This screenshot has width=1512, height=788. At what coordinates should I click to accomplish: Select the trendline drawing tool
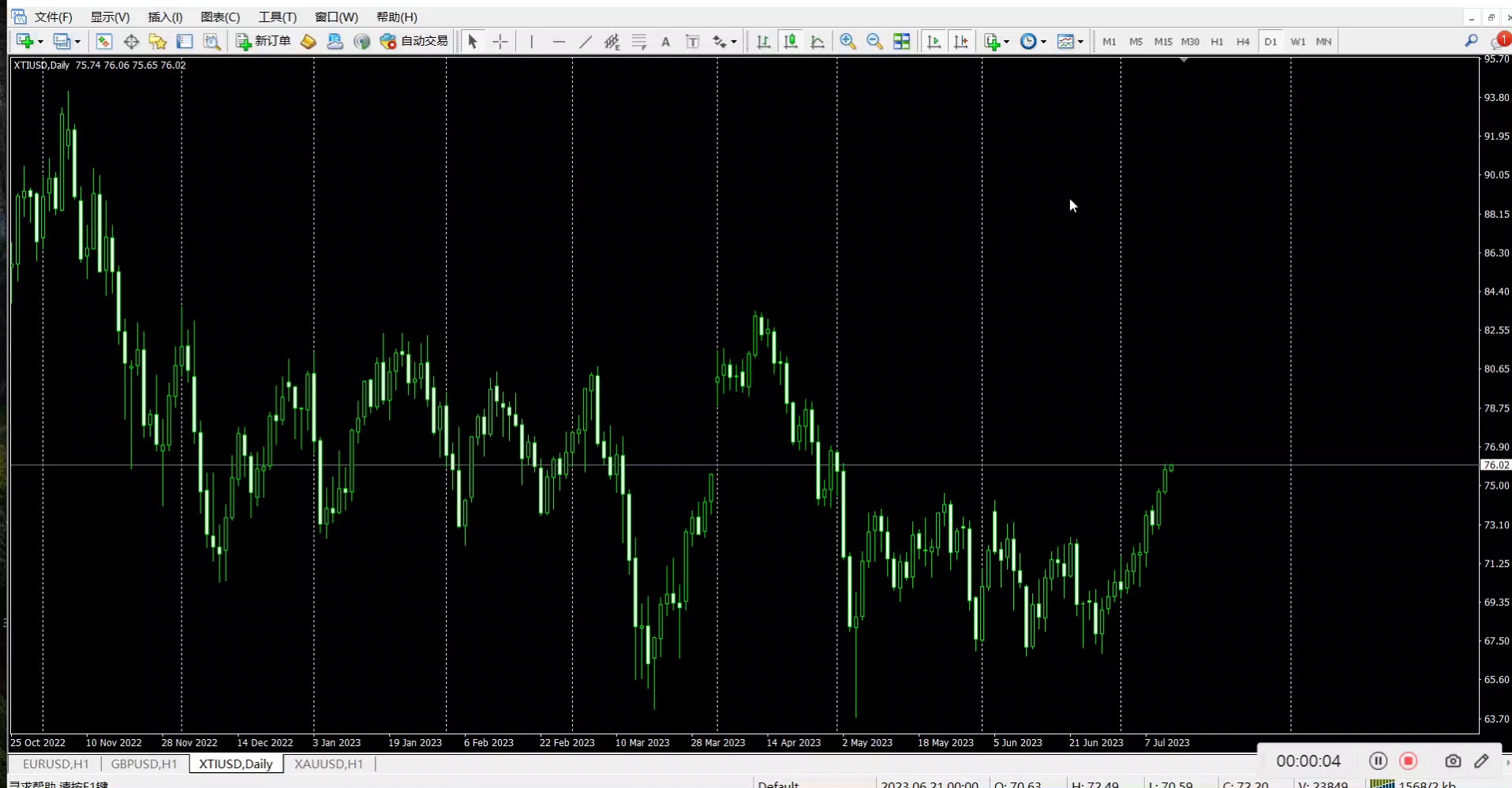pyautogui.click(x=586, y=42)
